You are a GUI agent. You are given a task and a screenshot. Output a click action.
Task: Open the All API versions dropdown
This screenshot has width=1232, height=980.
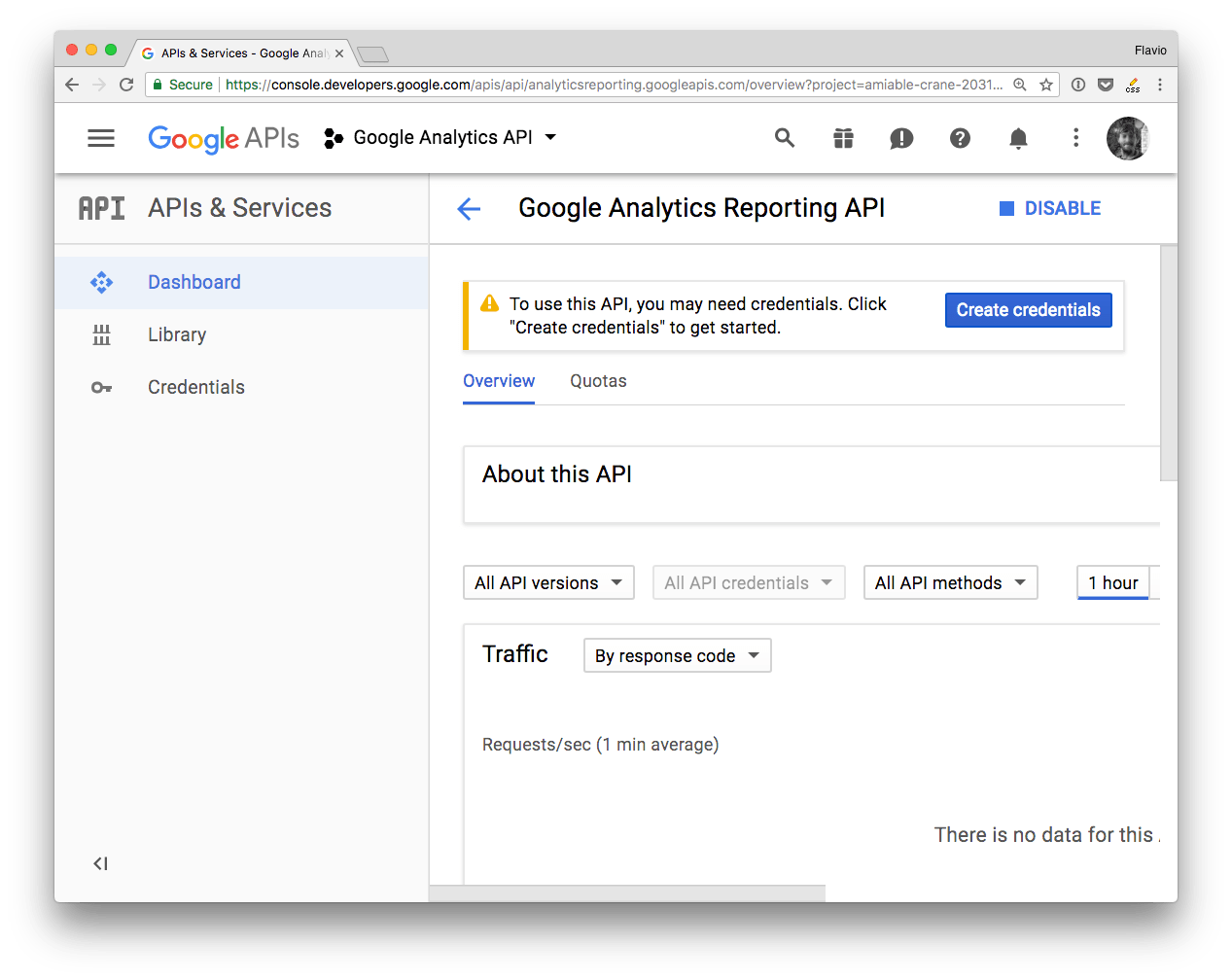tap(548, 582)
